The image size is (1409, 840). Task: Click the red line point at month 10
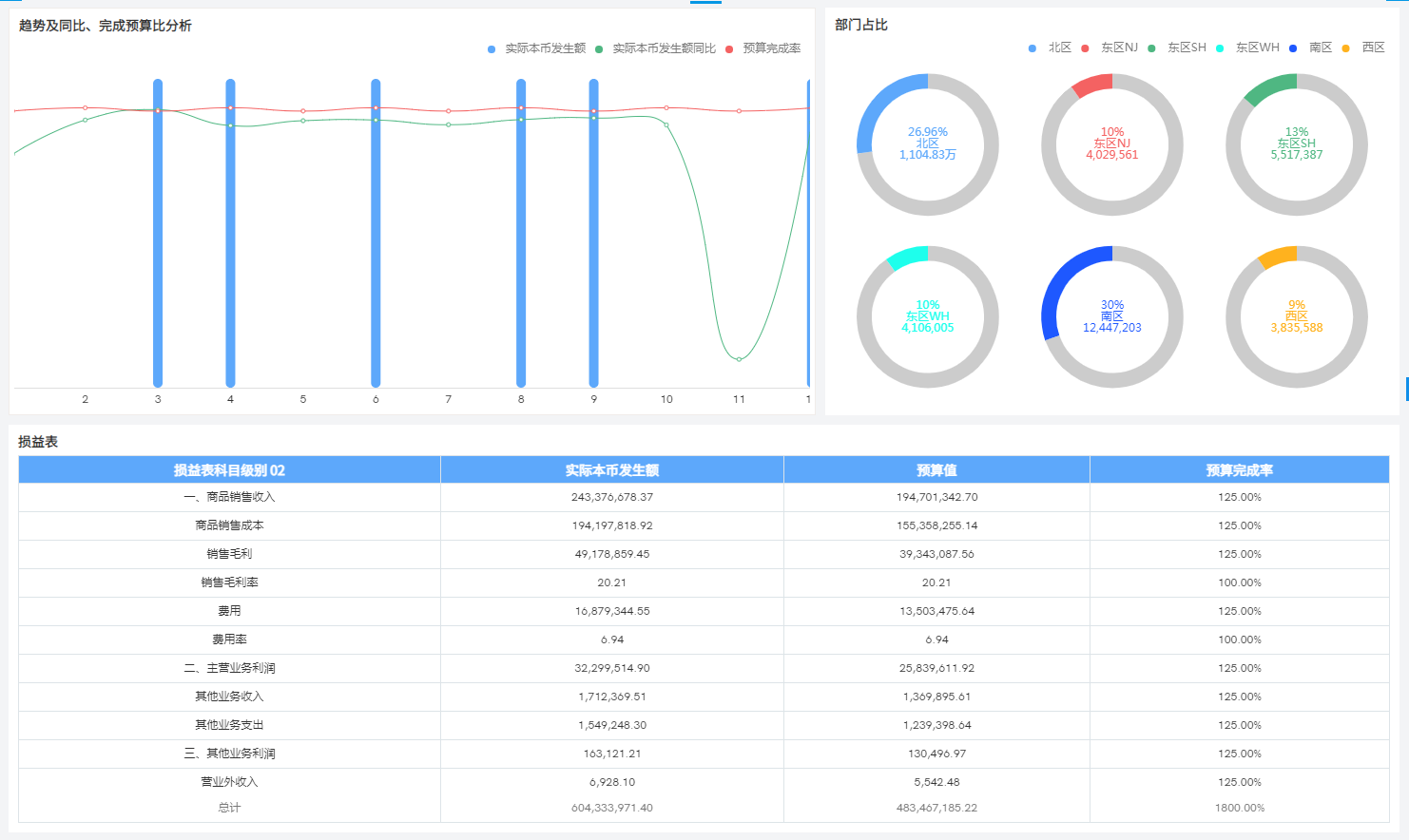click(666, 108)
